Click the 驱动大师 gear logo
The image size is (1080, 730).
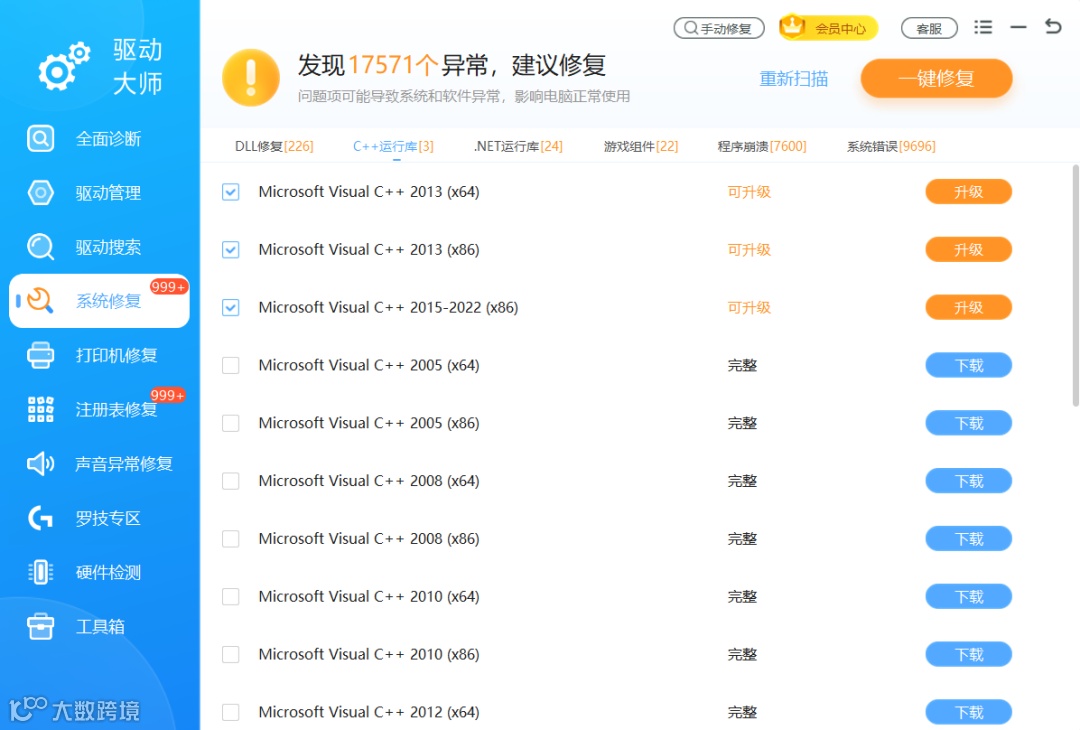click(x=64, y=66)
